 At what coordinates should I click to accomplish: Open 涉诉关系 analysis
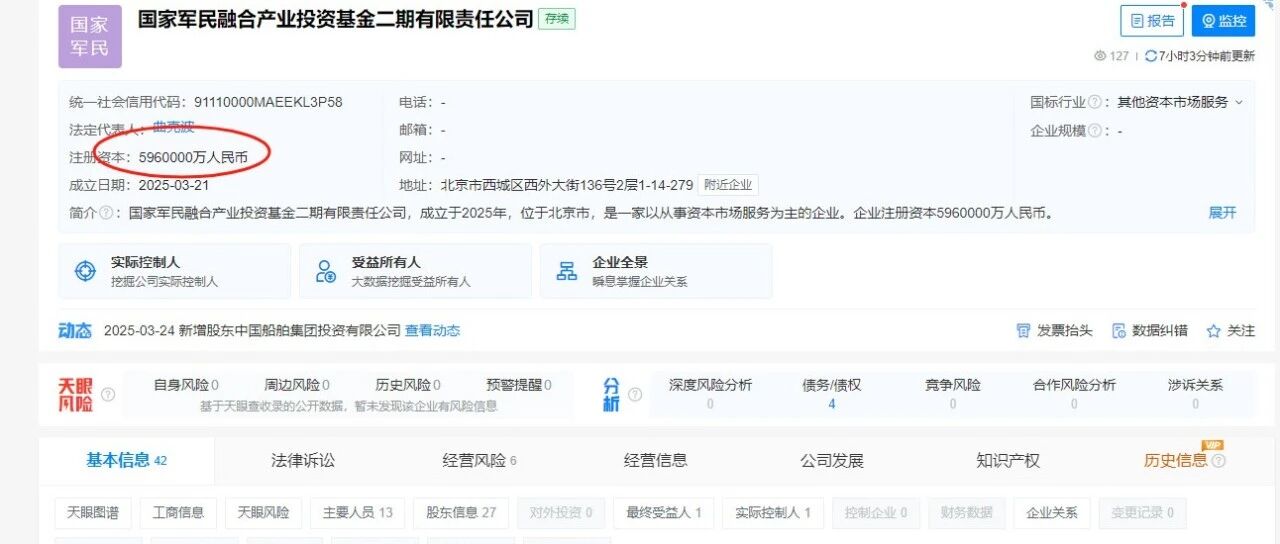pos(1195,394)
